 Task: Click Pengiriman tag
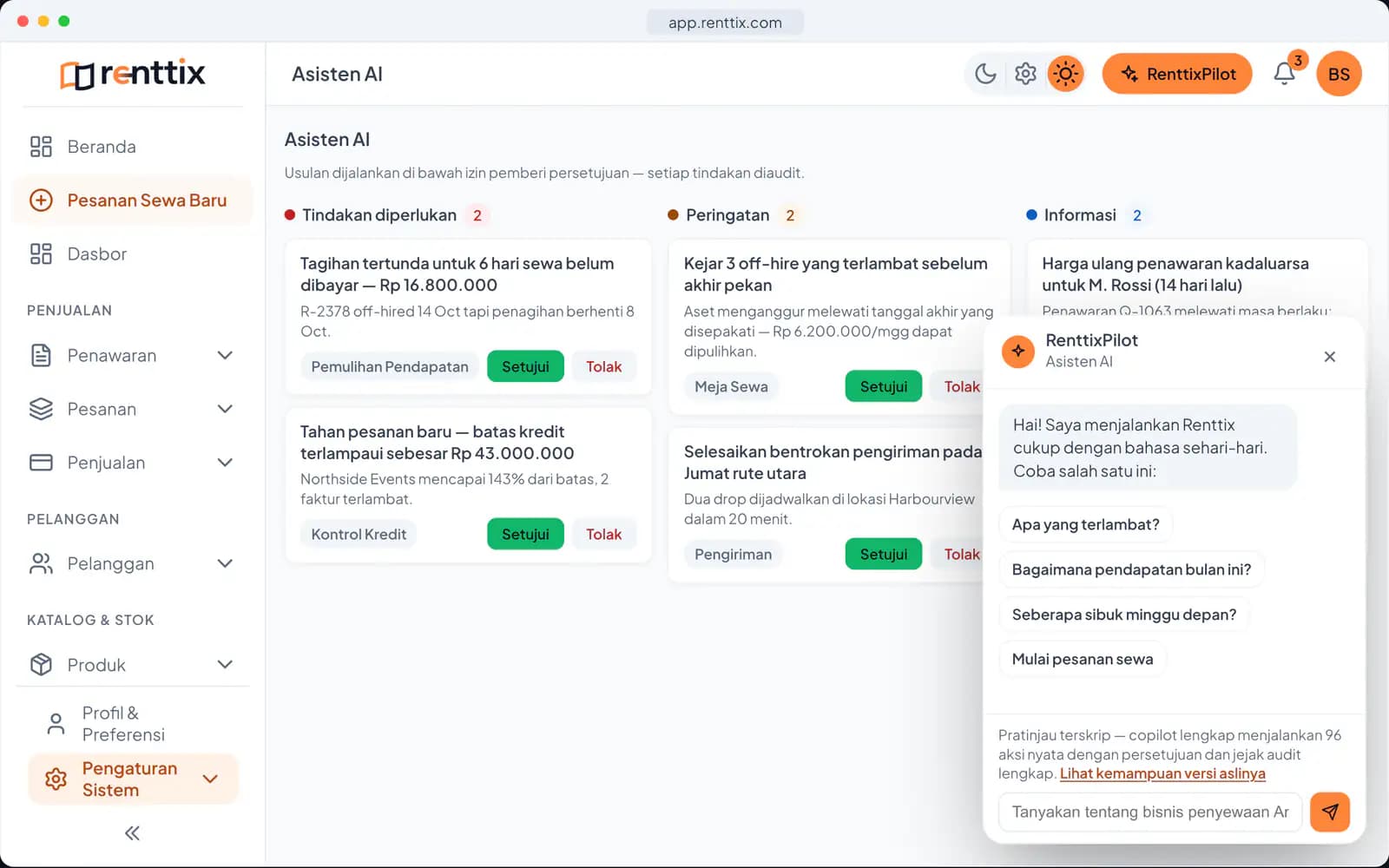click(x=733, y=554)
